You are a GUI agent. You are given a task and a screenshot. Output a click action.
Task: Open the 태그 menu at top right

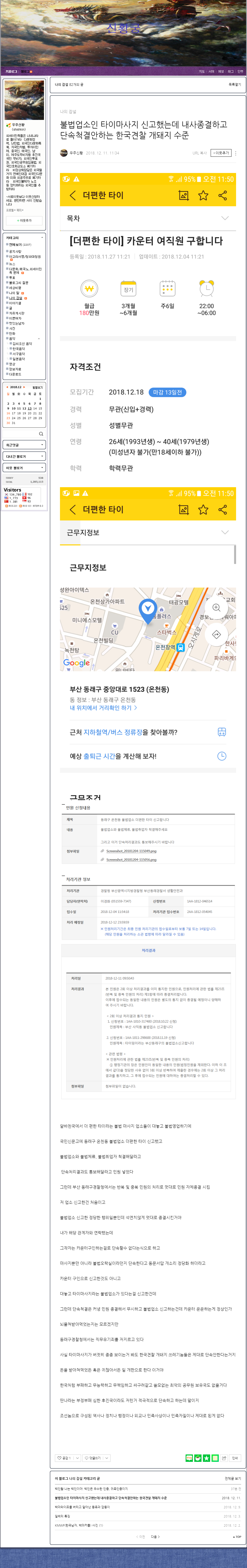pyautogui.click(x=230, y=71)
